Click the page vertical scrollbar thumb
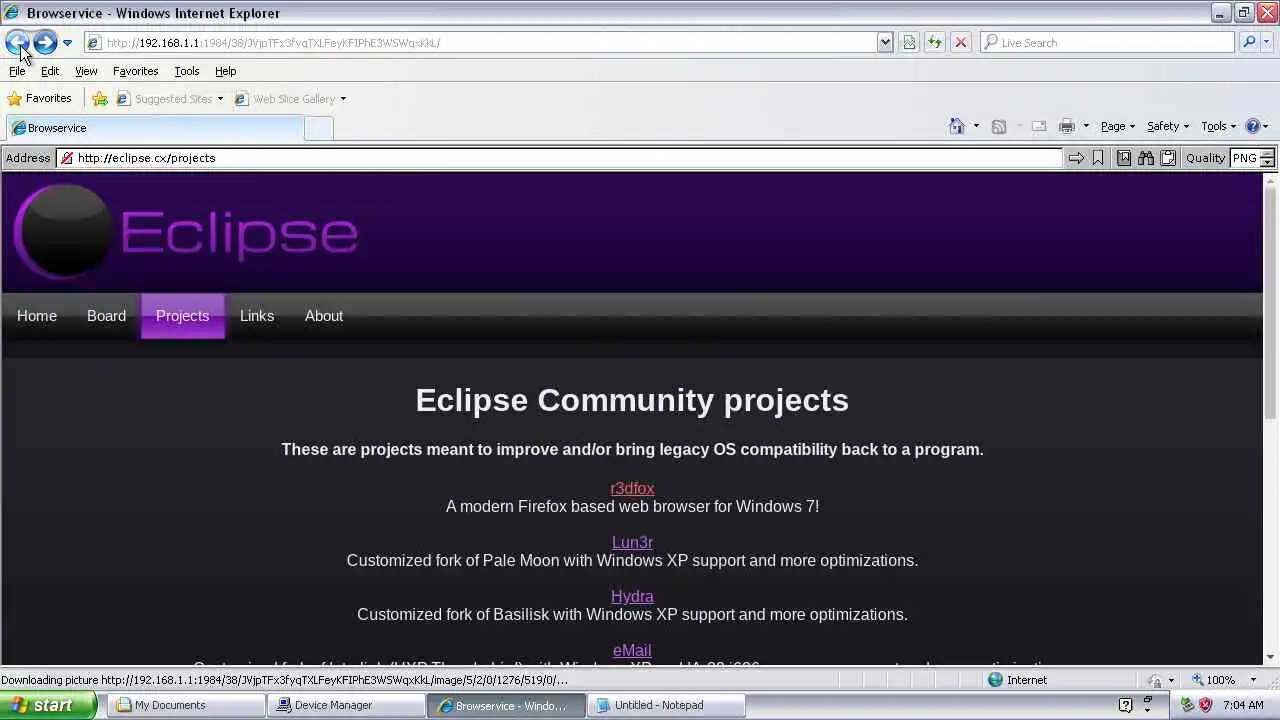The height and width of the screenshot is (720, 1280). click(x=1271, y=303)
